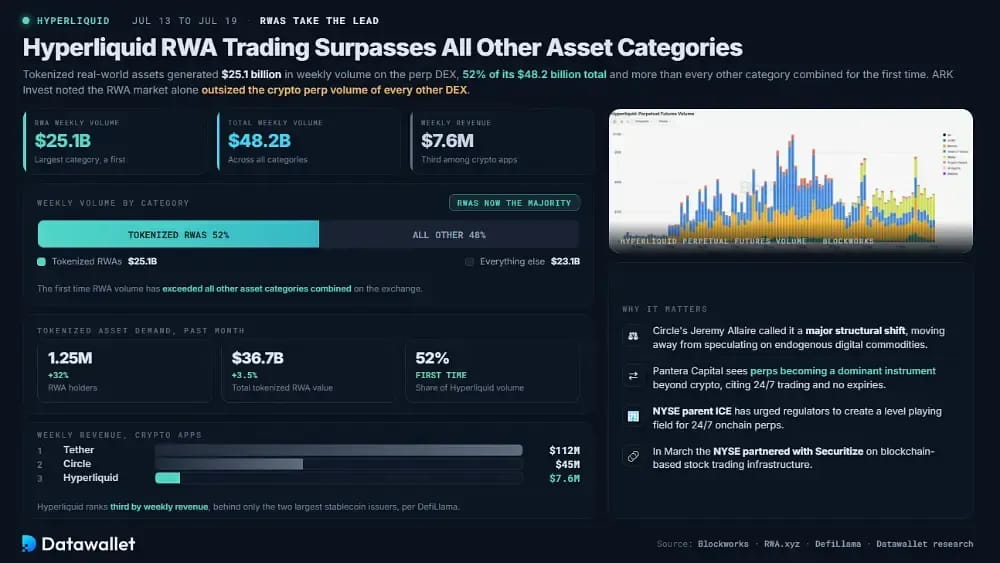Image resolution: width=1000 pixels, height=563 pixels.
Task: Click the RWA Weekly Volume $25.1B card
Action: click(x=115, y=141)
